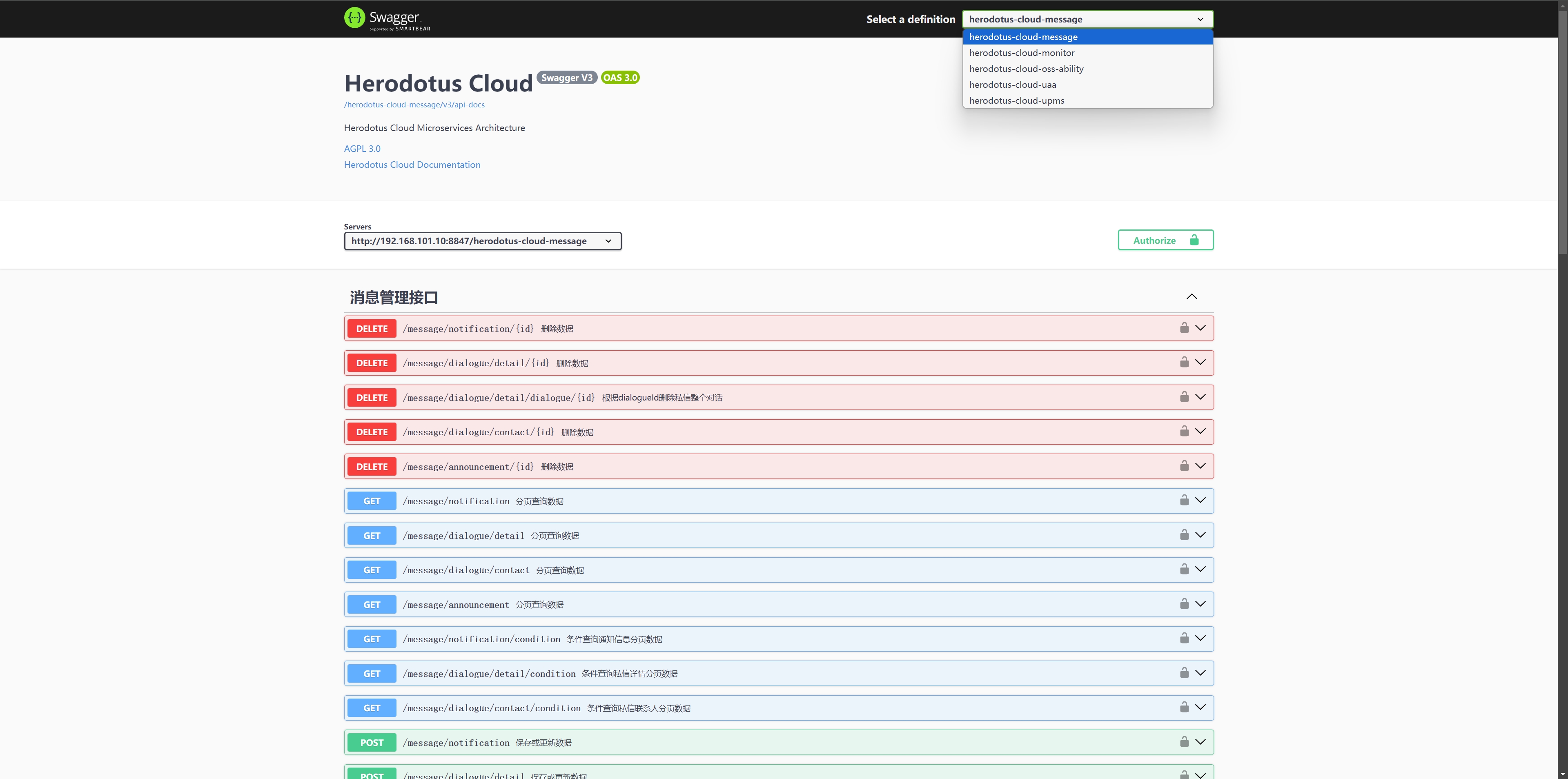Viewport: 1568px width, 779px height.
Task: Click the Swagger logo icon
Action: pyautogui.click(x=354, y=18)
